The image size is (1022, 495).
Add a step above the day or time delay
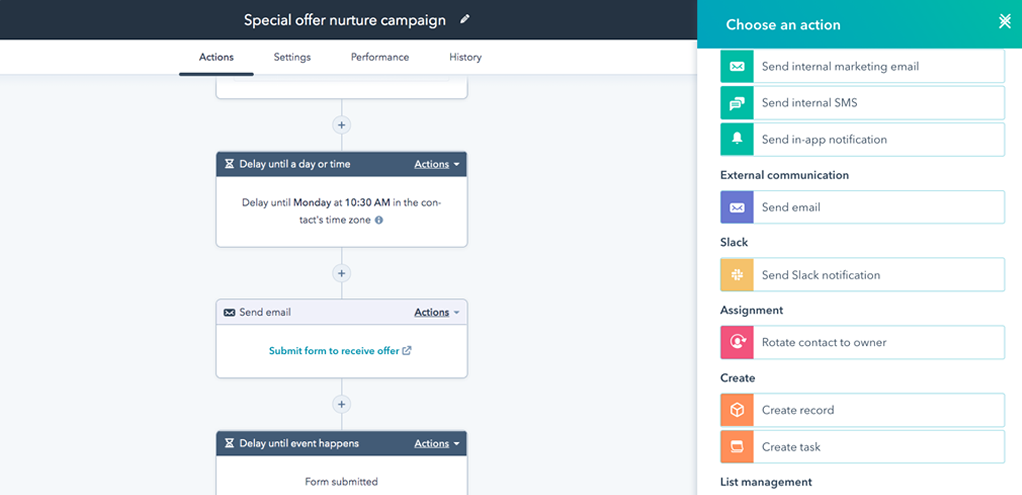coord(342,125)
